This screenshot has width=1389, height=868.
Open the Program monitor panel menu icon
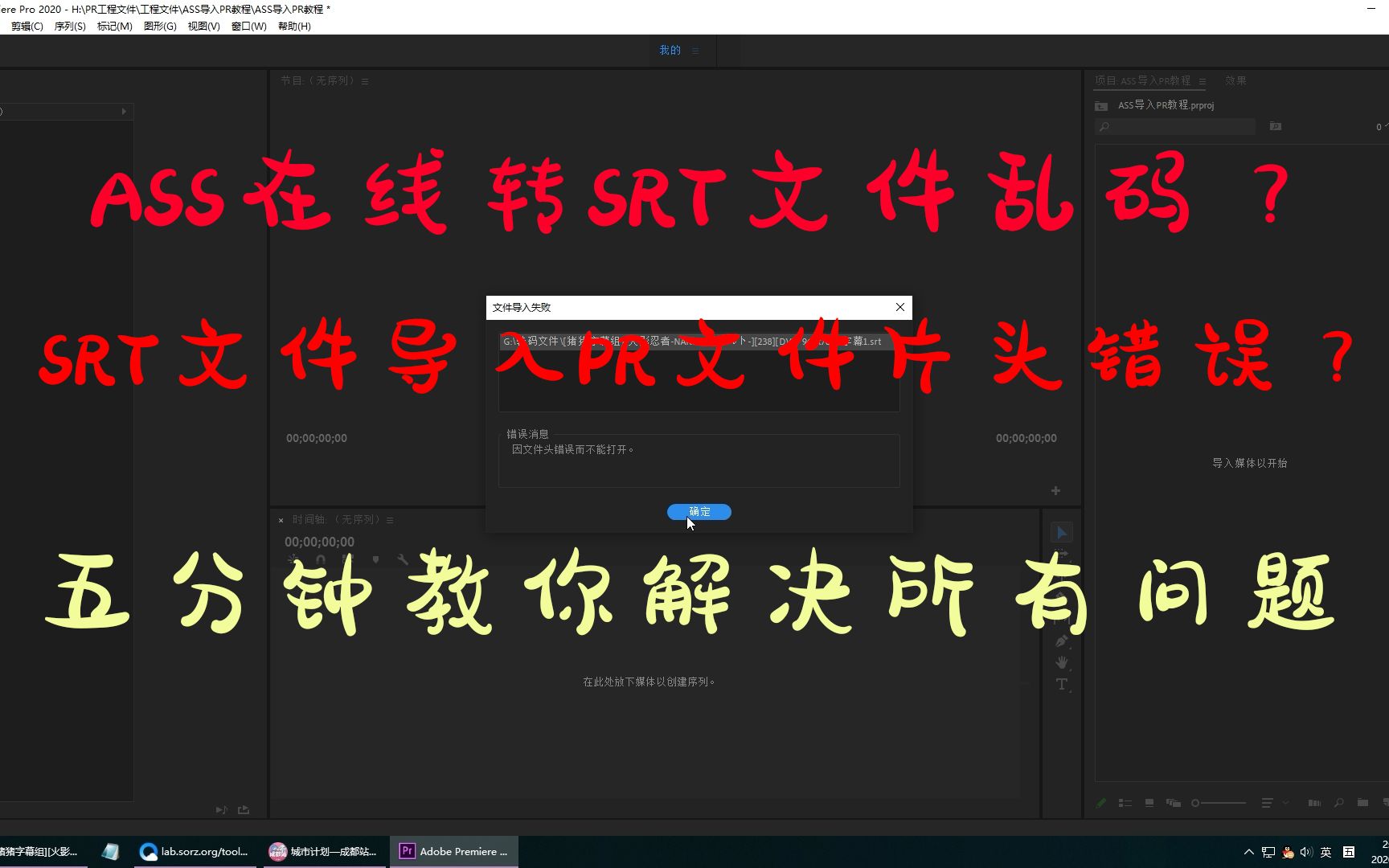[365, 81]
